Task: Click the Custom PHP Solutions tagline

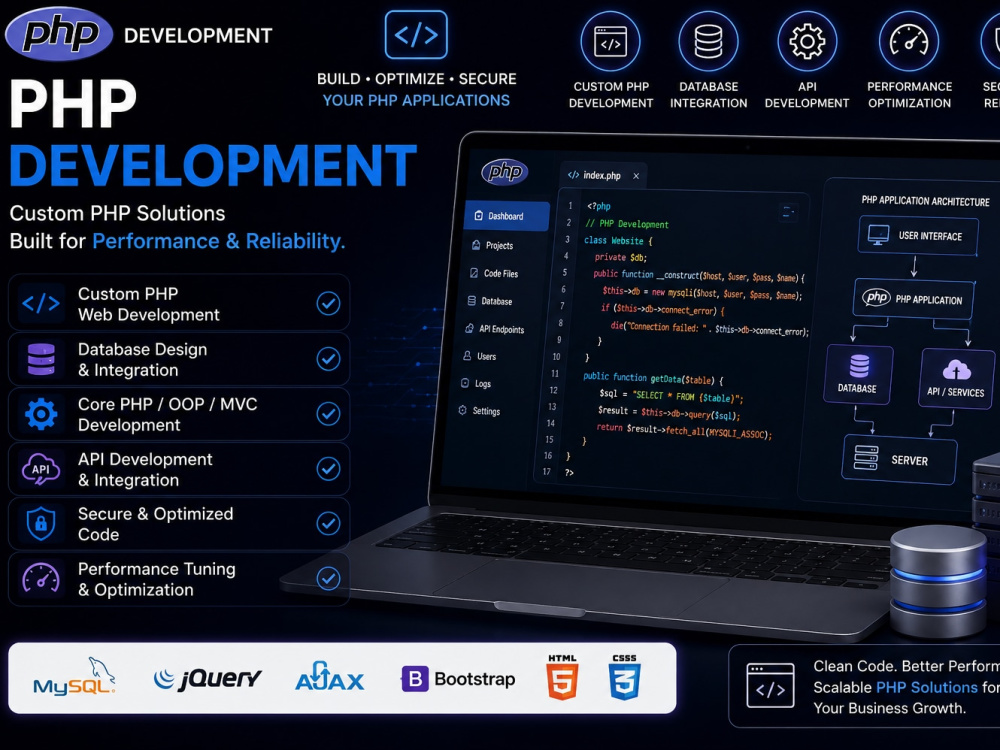Action: coord(117,213)
